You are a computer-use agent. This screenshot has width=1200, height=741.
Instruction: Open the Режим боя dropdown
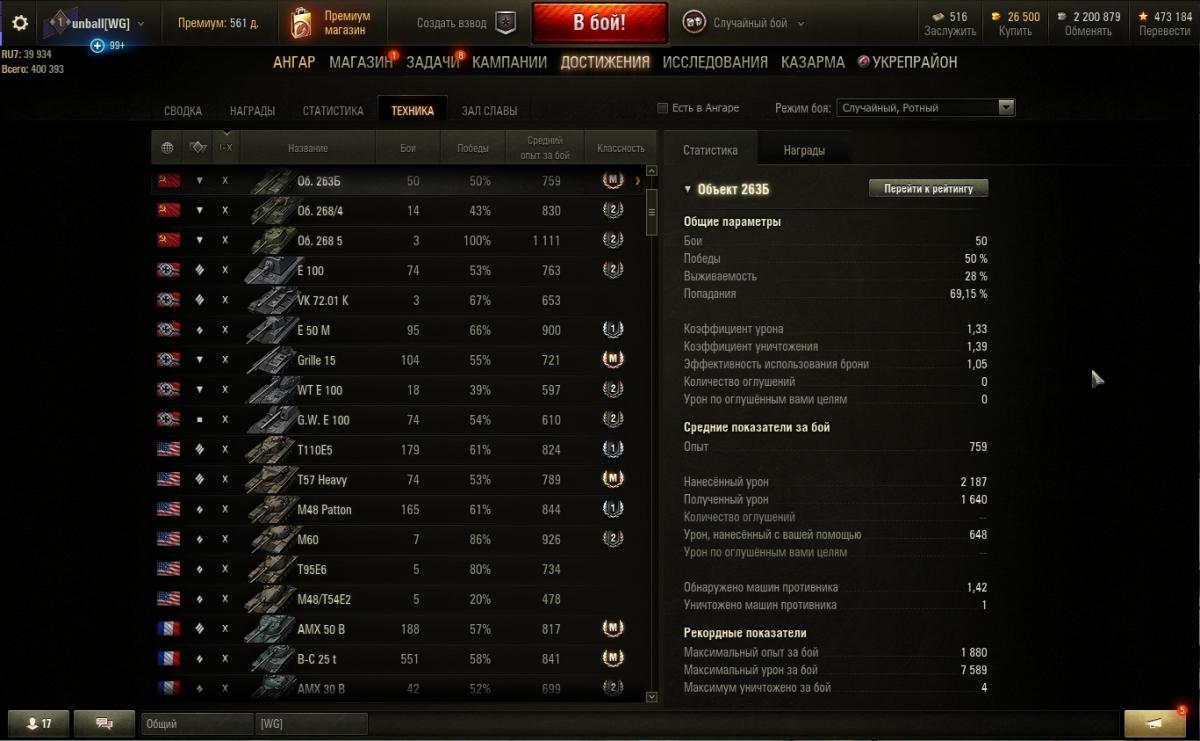[x=926, y=108]
